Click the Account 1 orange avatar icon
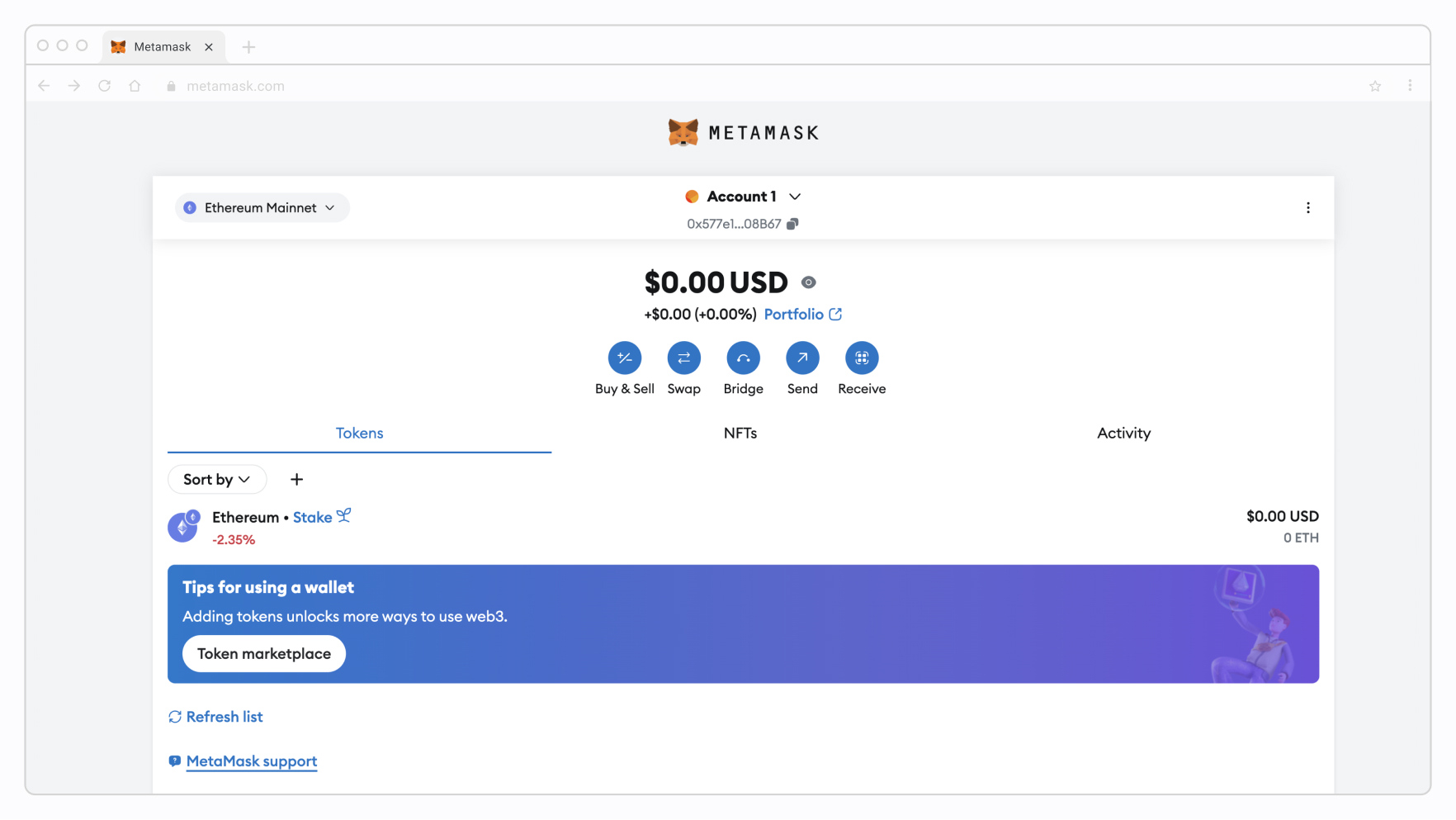This screenshot has height=820, width=1456. pyautogui.click(x=692, y=197)
